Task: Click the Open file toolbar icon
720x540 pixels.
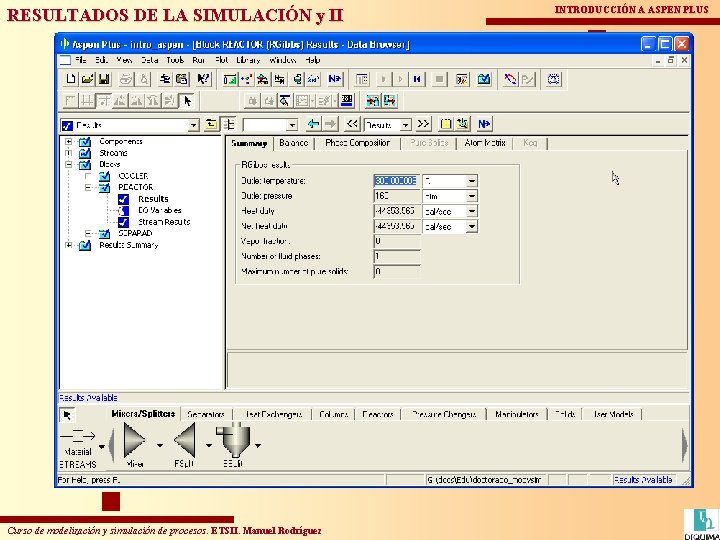Action: 87,79
